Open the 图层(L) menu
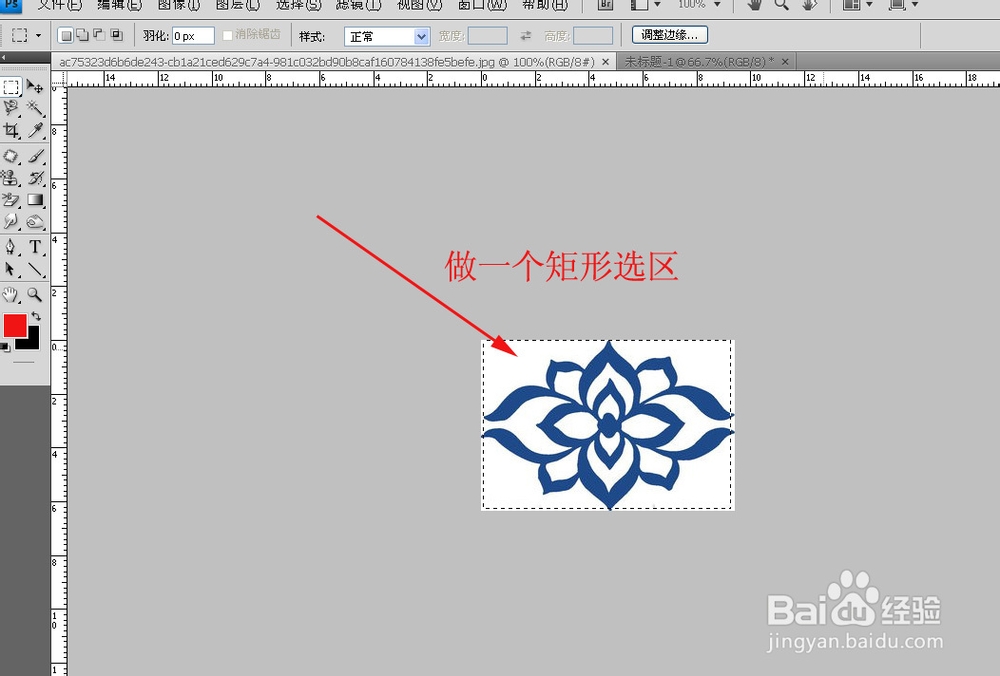The width and height of the screenshot is (1000, 676). pos(237,5)
